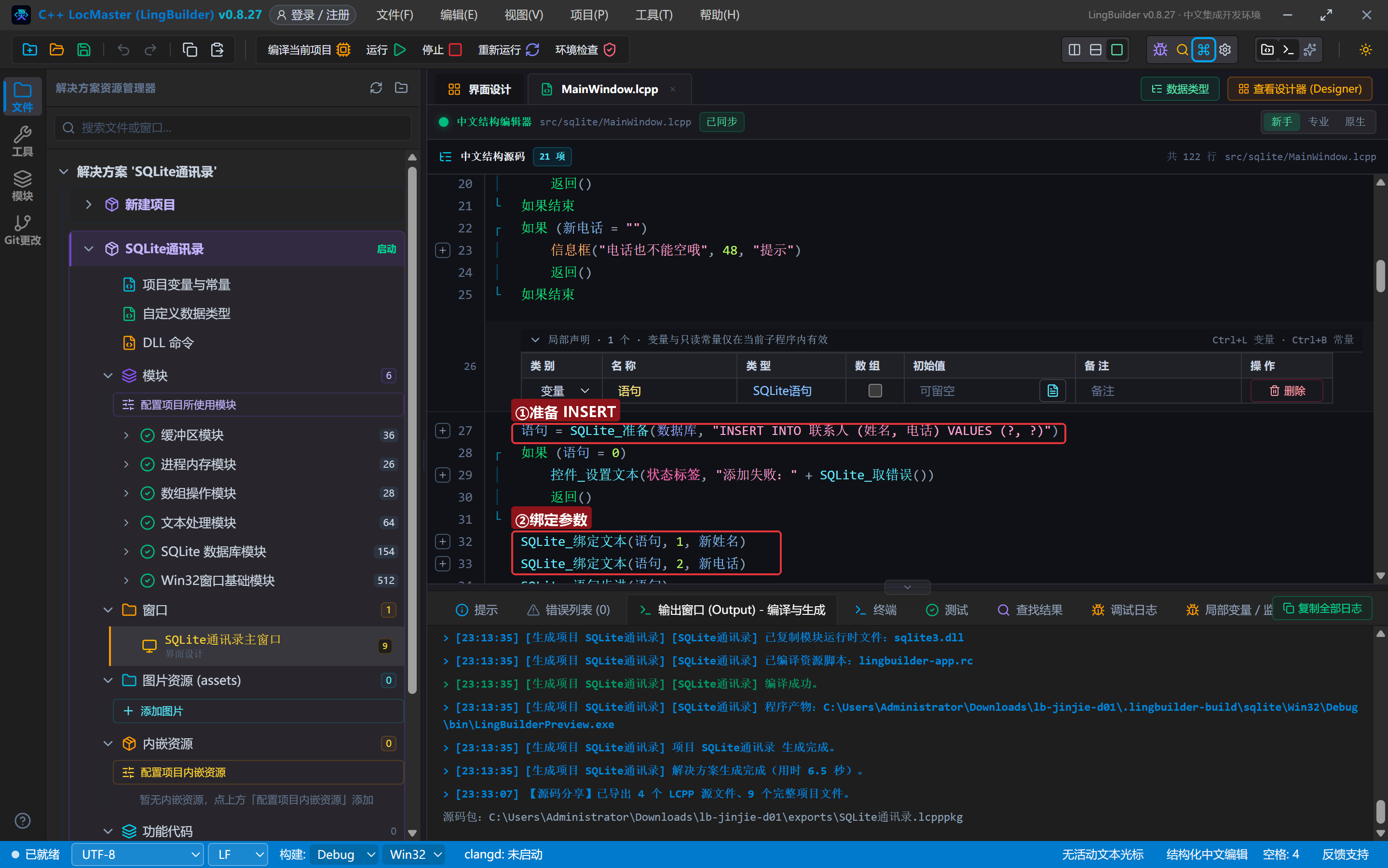Click the 复制全部日志 button
The image size is (1388, 868).
(1322, 609)
